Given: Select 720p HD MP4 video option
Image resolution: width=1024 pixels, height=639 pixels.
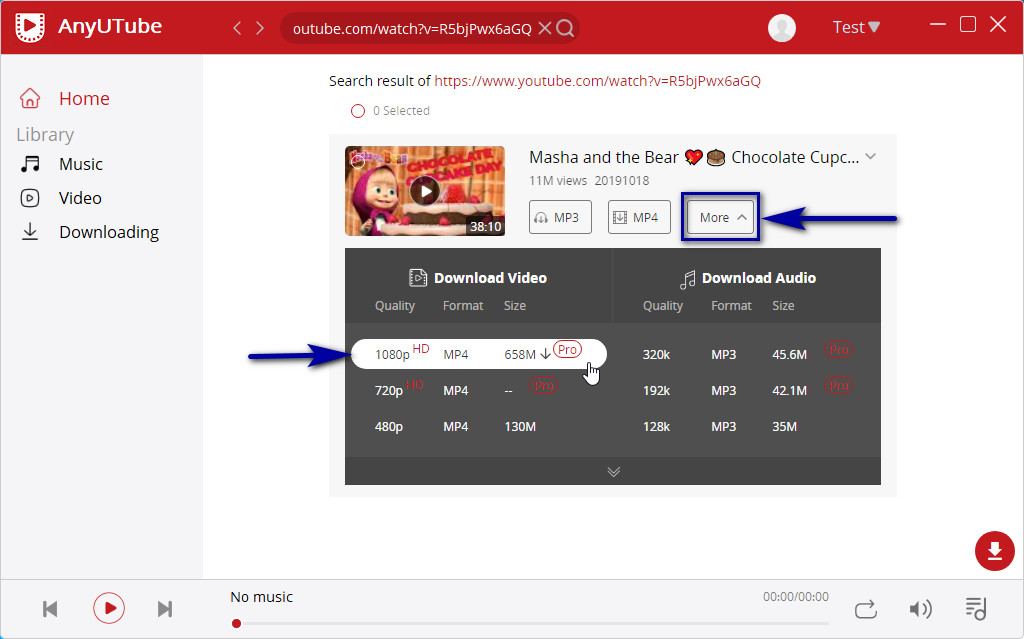Looking at the screenshot, I should (x=479, y=390).
